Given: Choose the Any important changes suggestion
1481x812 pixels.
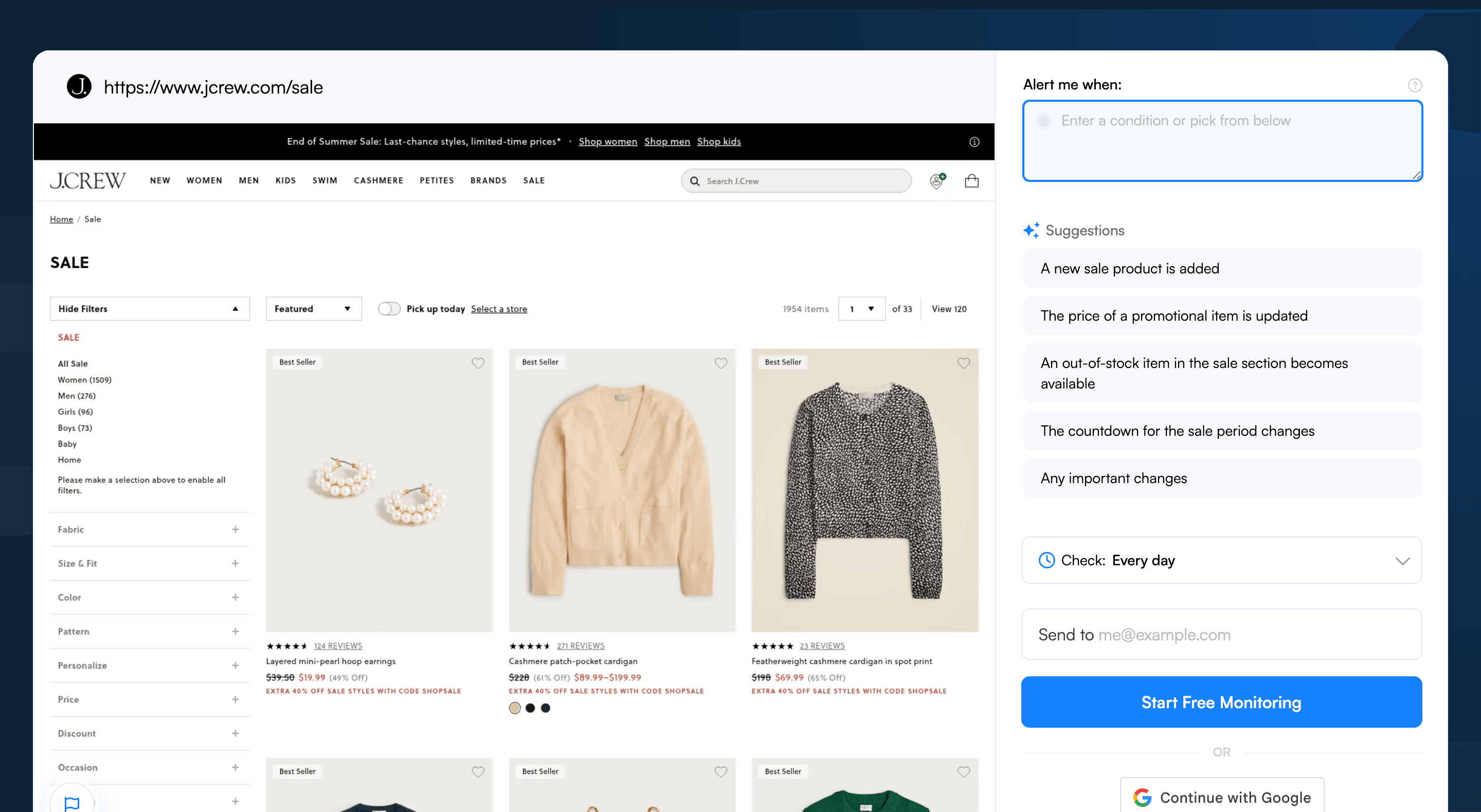Looking at the screenshot, I should pos(1222,478).
